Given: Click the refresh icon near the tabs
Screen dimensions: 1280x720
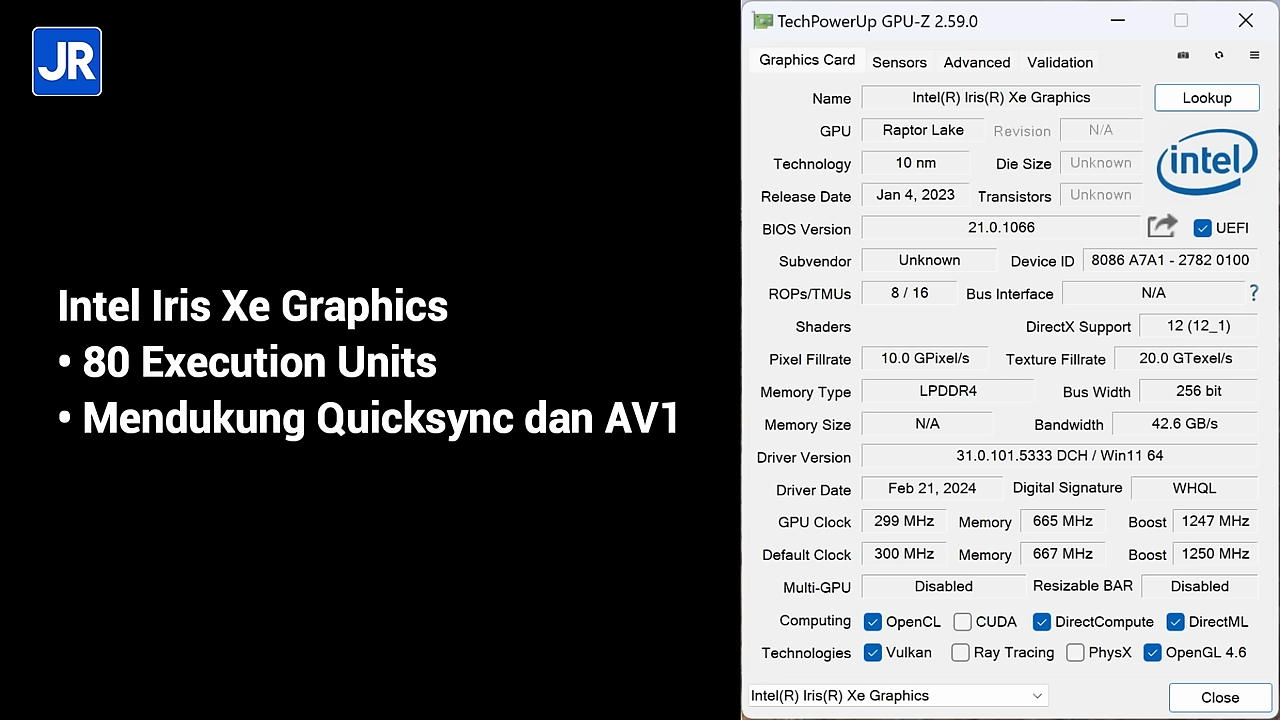Looking at the screenshot, I should tap(1219, 56).
